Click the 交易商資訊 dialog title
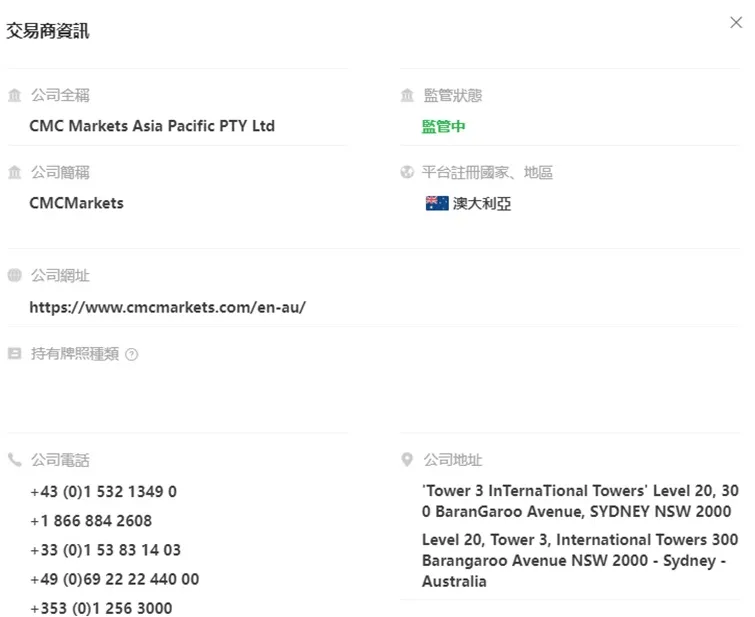The image size is (755, 617). click(48, 31)
